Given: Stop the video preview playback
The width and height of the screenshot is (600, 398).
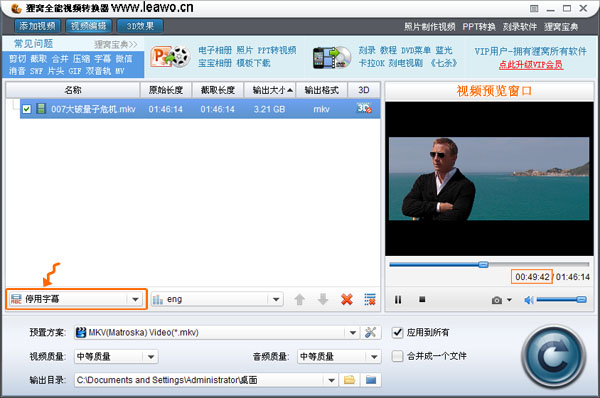Looking at the screenshot, I should (422, 299).
